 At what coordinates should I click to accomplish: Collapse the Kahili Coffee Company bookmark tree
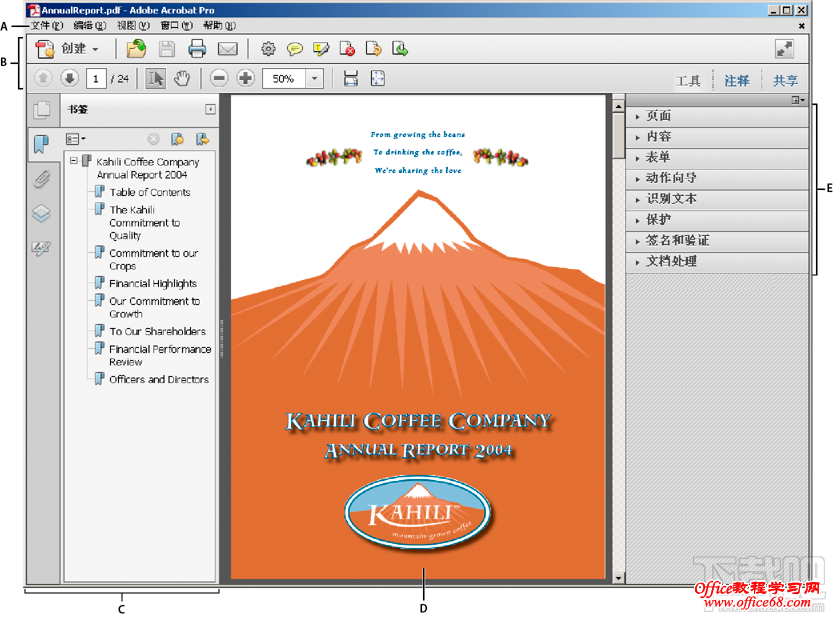tap(74, 161)
